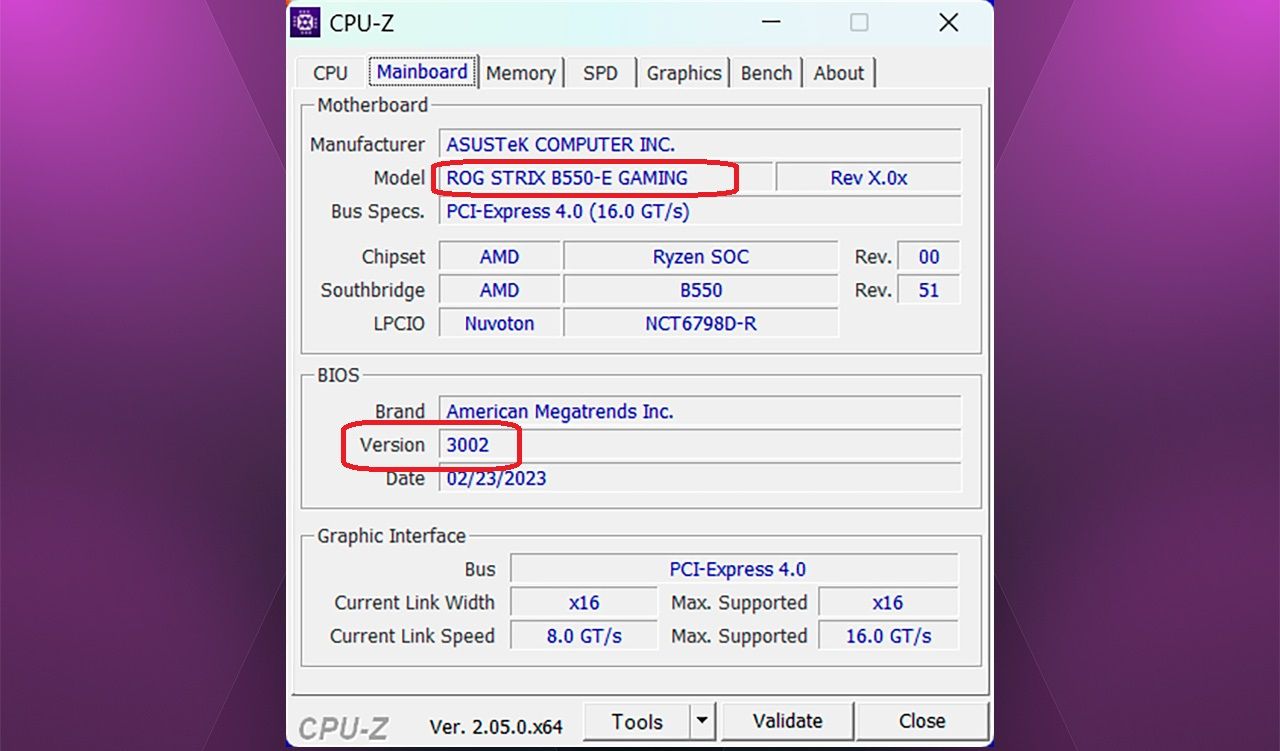Select the BIOS Version value 3002

coord(467,445)
